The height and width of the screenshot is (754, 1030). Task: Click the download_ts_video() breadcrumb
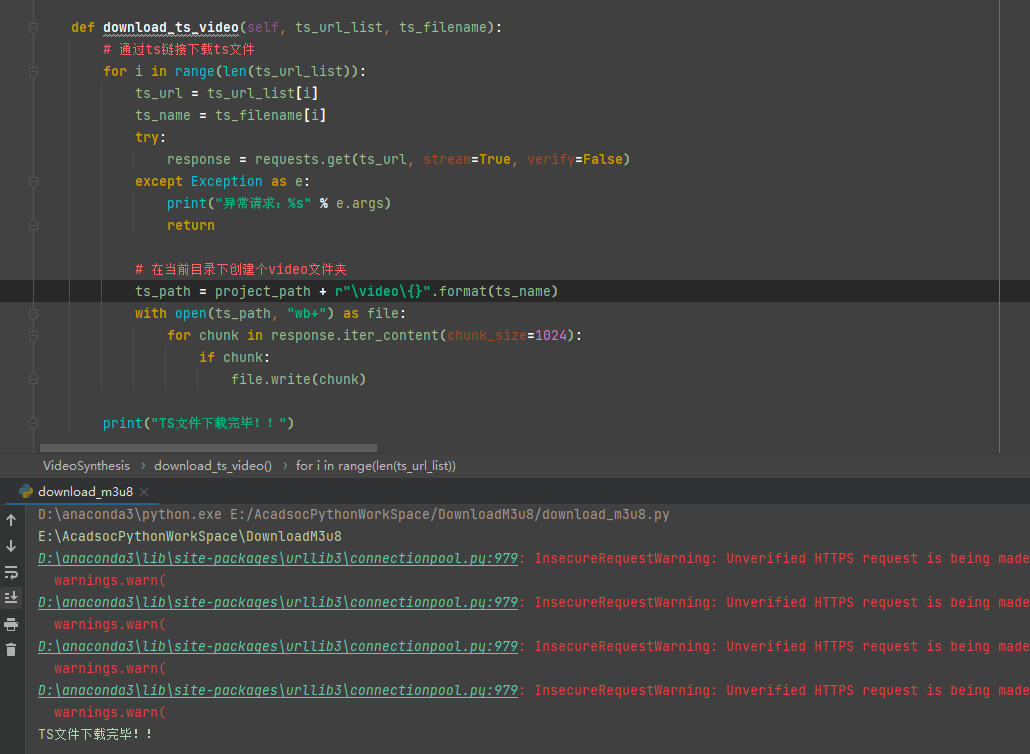point(213,465)
